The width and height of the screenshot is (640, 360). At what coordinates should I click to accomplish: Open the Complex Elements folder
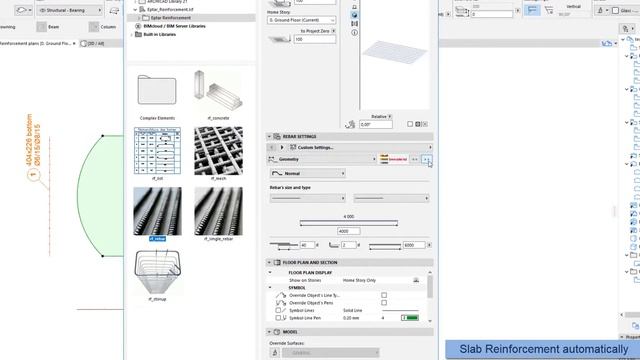(x=157, y=91)
